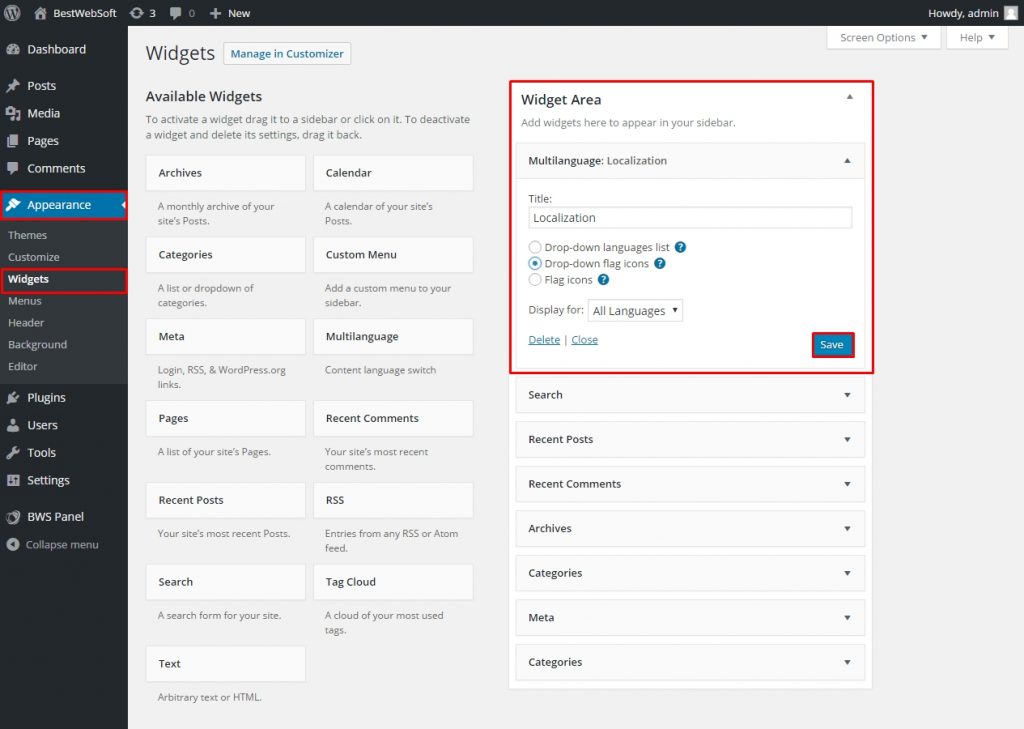Open the All Languages dropdown

point(636,310)
